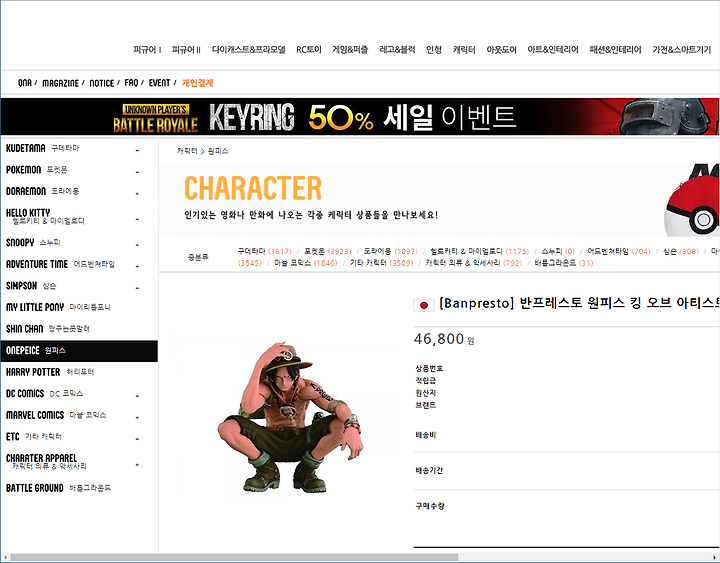Click the Ace figure product image
Image resolution: width=720 pixels, height=563 pixels.
tap(290, 417)
